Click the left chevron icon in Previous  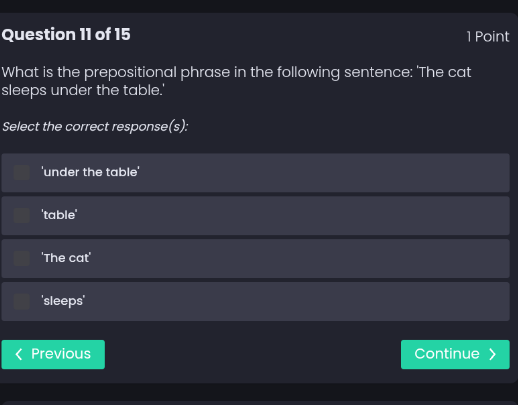pos(19,354)
